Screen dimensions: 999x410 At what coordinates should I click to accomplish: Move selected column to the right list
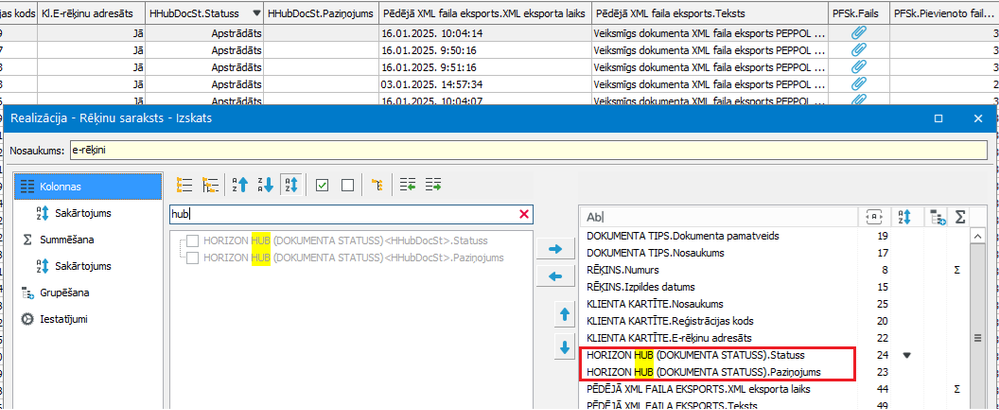(556, 250)
